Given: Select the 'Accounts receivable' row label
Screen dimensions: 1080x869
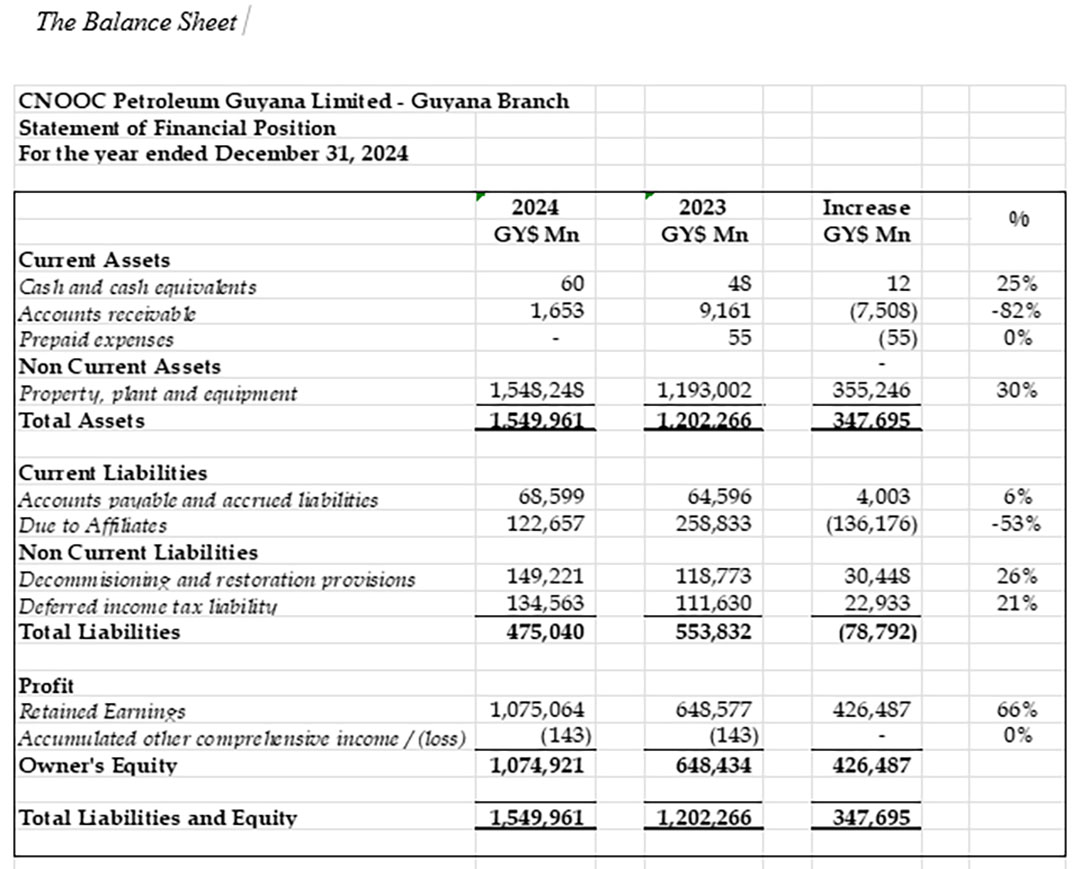Looking at the screenshot, I should (x=107, y=313).
